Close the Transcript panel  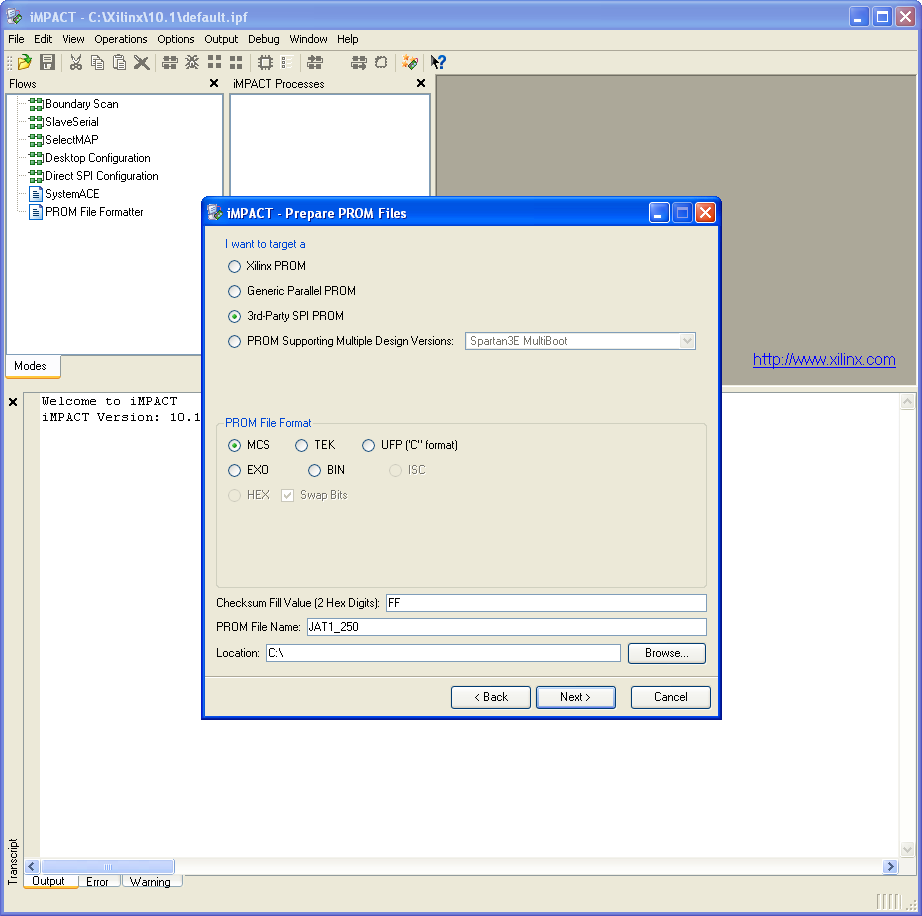coord(13,402)
